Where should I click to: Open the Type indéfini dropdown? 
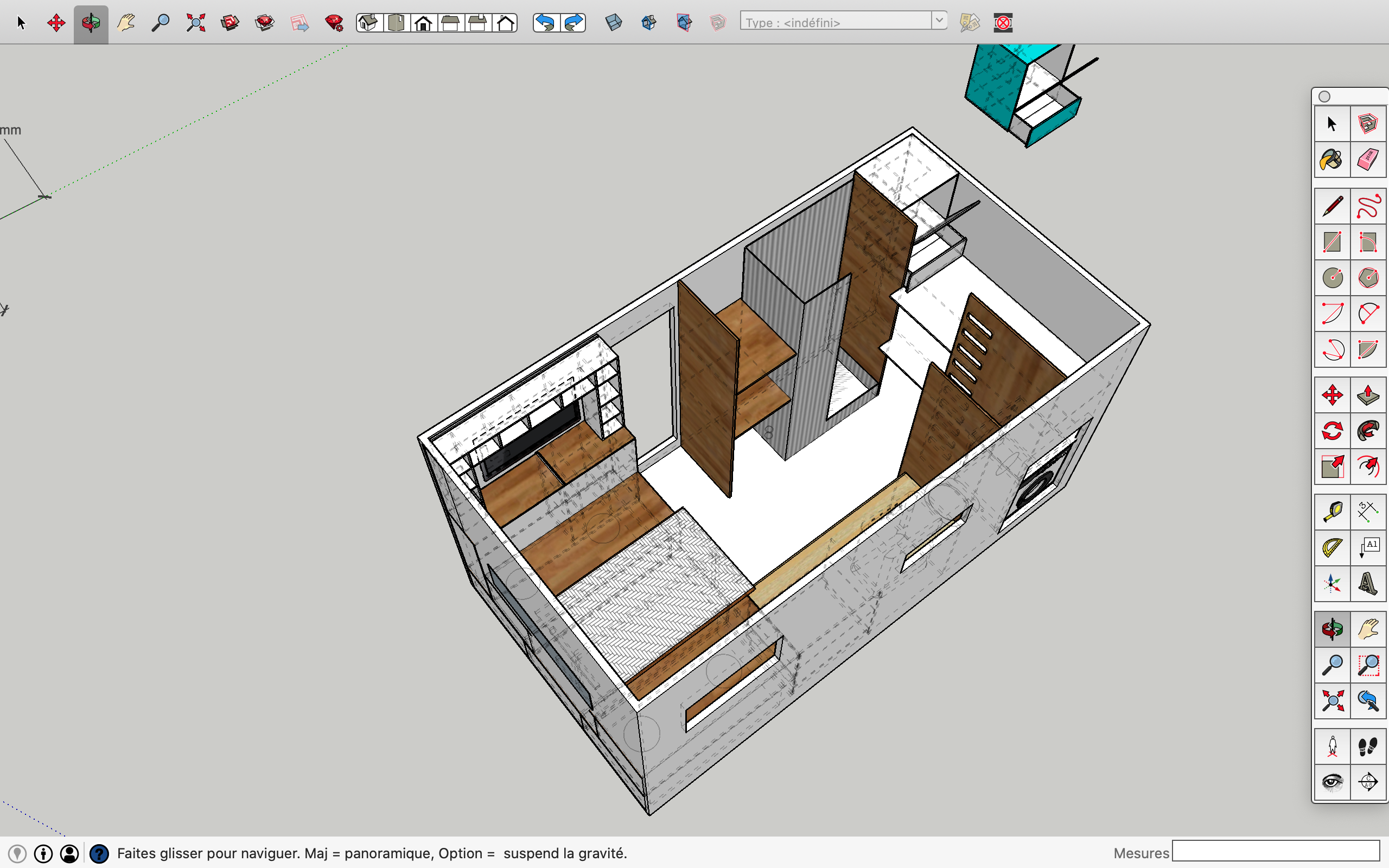836,22
